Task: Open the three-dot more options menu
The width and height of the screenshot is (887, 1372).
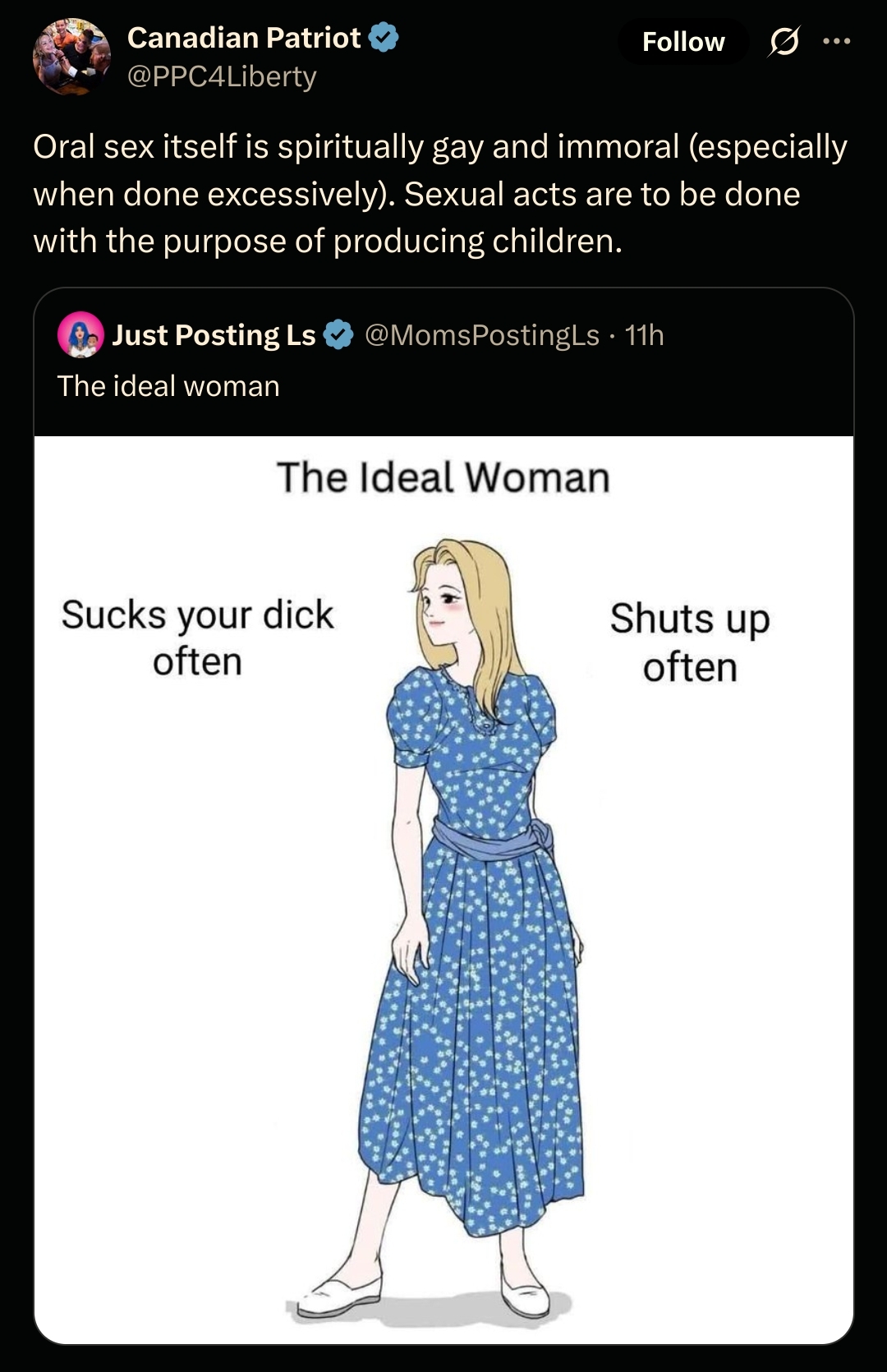Action: (x=837, y=41)
